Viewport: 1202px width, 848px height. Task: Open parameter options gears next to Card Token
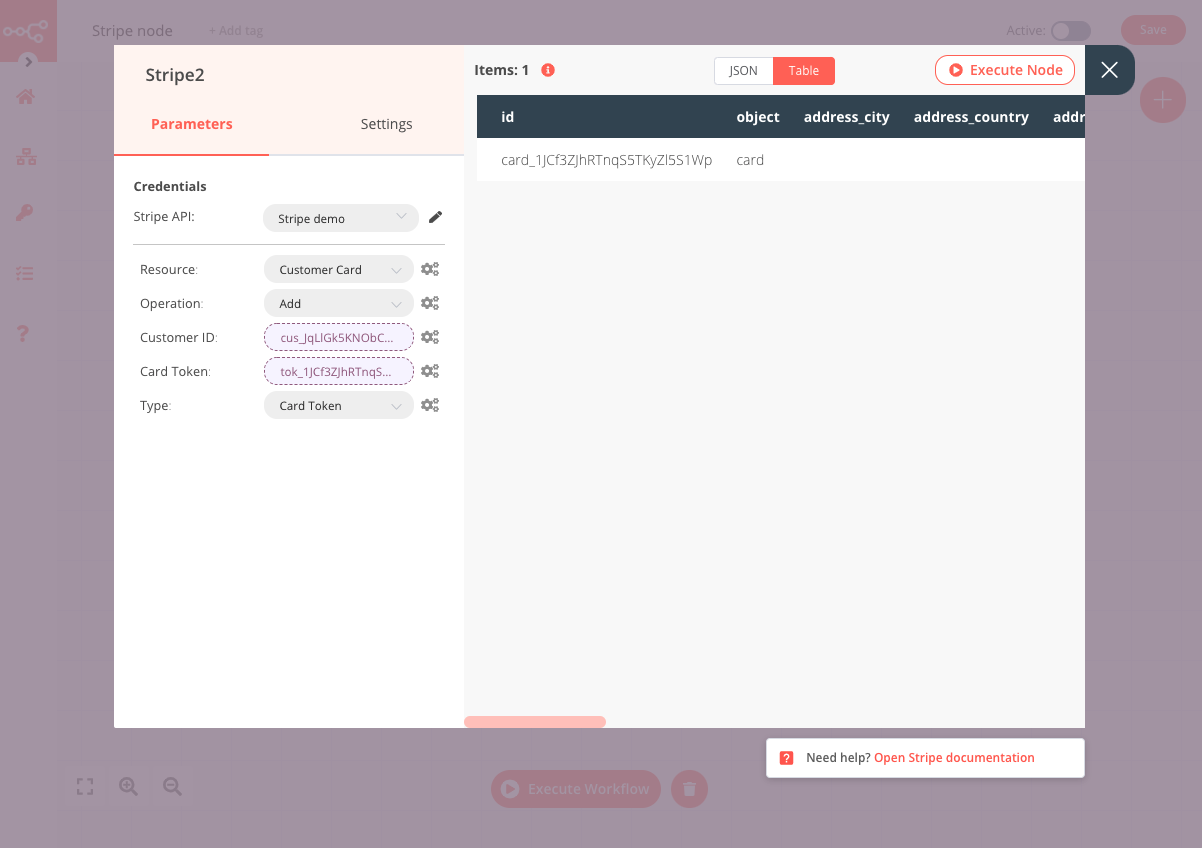pyautogui.click(x=430, y=371)
